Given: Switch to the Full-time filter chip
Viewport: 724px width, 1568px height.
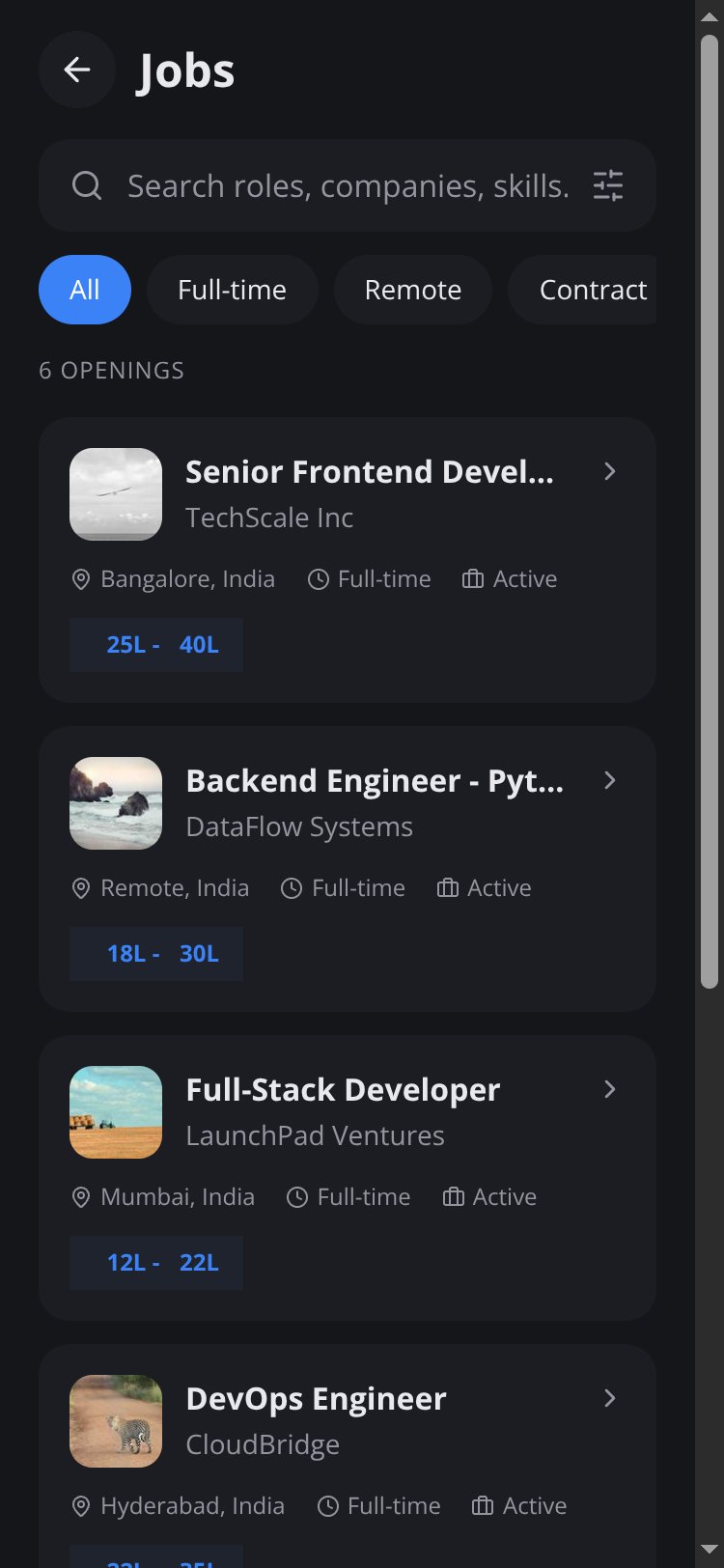Looking at the screenshot, I should [233, 290].
